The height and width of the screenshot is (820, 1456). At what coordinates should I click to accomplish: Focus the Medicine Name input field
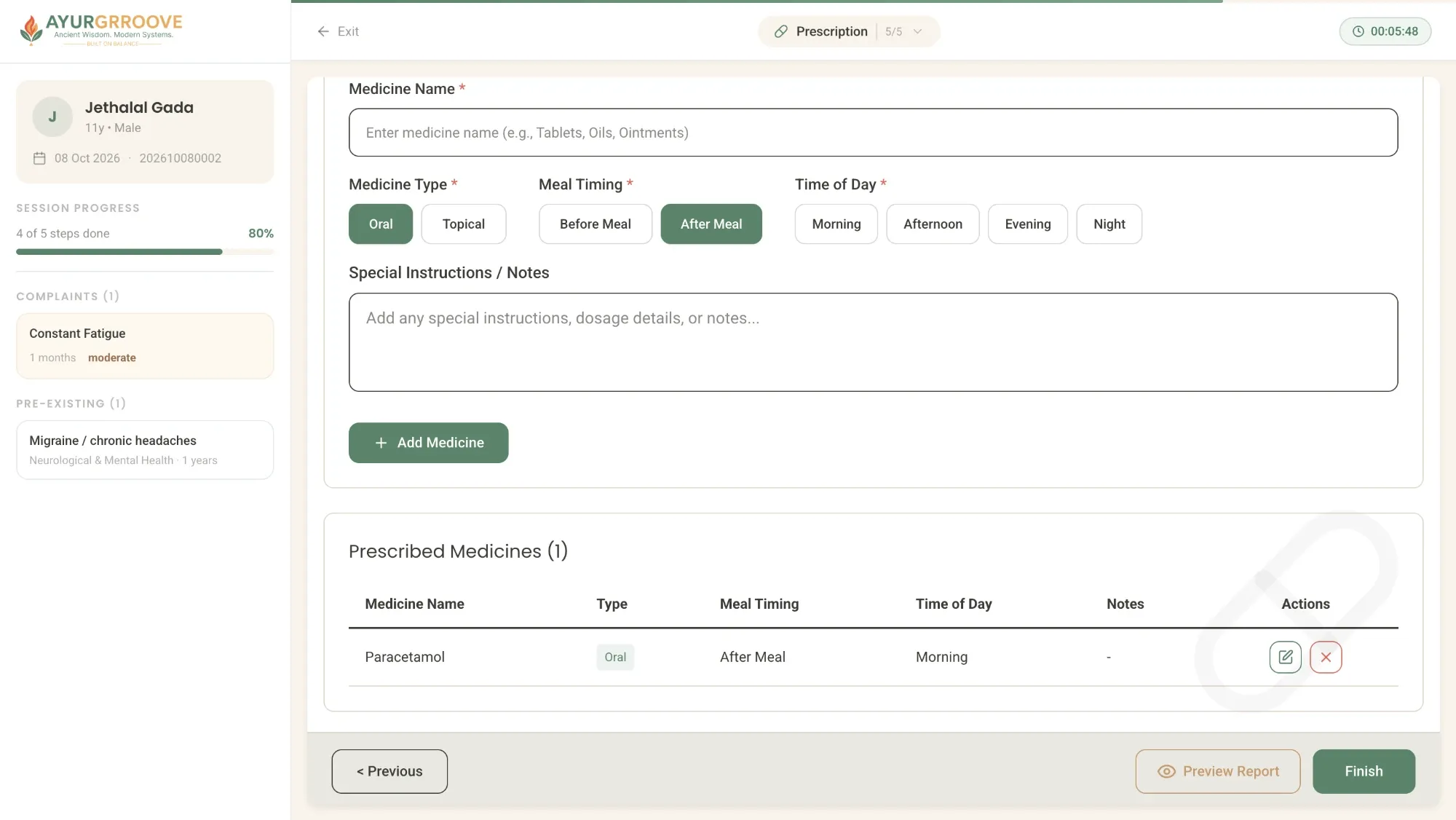(873, 133)
